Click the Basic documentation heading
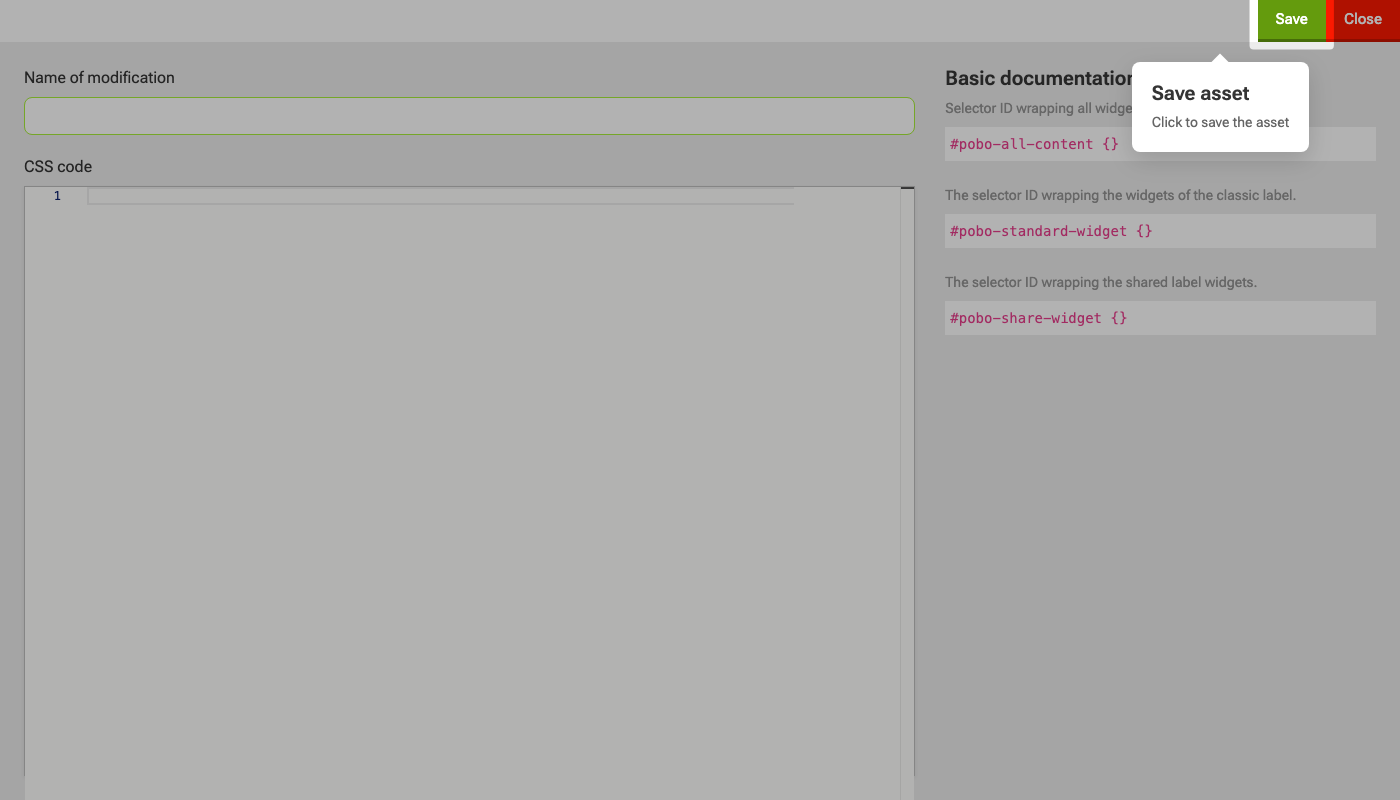This screenshot has height=800, width=1400. click(1038, 79)
